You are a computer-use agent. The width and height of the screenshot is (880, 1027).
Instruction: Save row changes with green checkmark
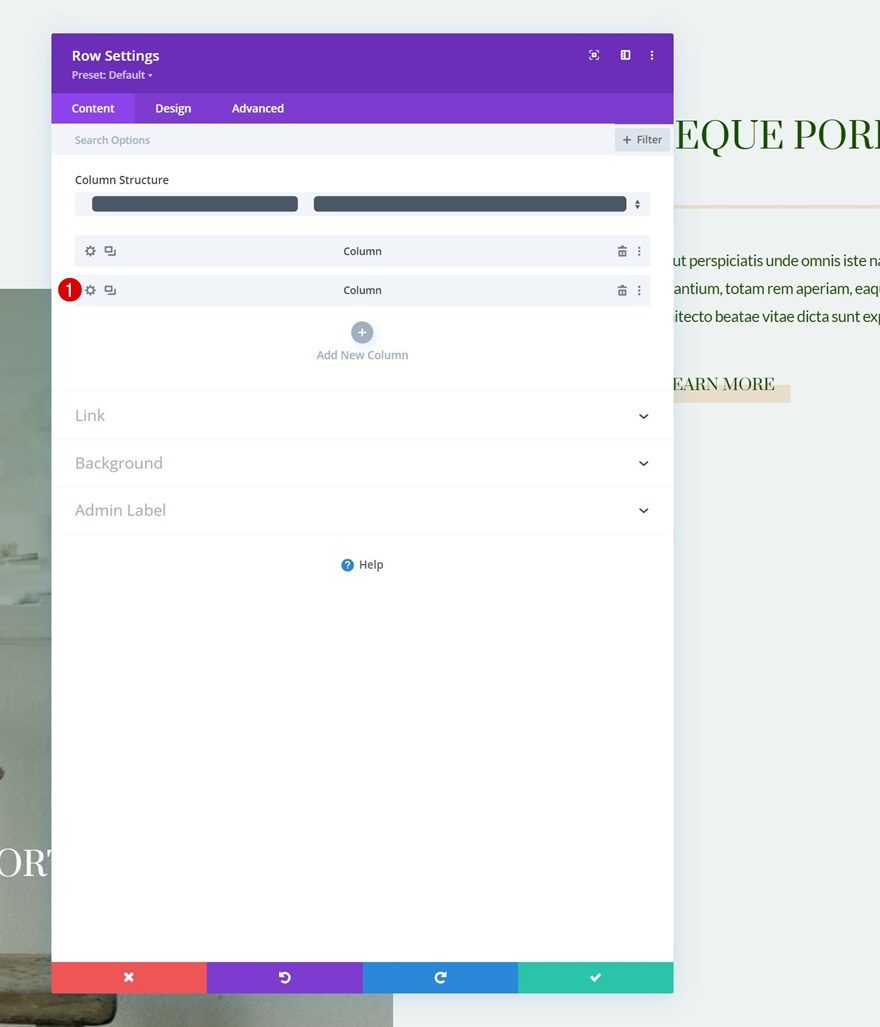click(595, 977)
